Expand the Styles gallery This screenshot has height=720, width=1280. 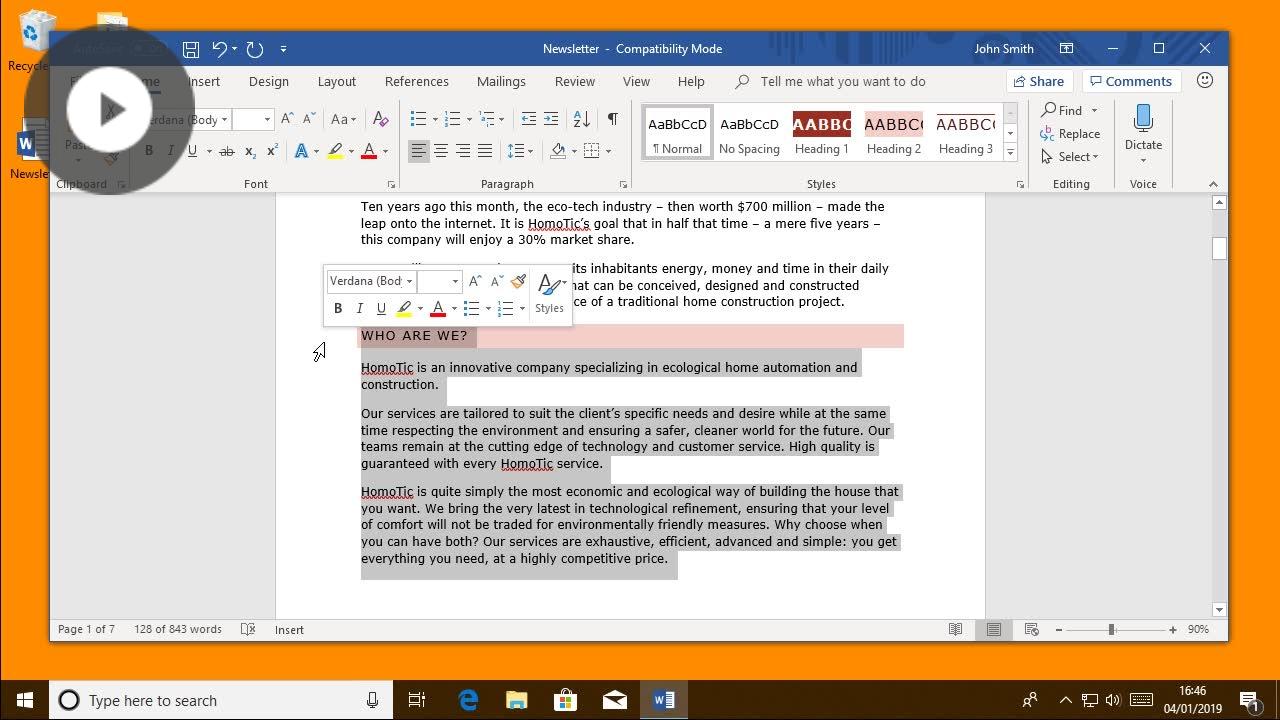pyautogui.click(x=1010, y=153)
